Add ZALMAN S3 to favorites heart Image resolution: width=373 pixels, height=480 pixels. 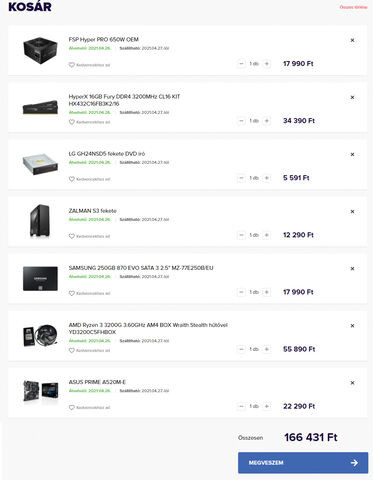[71, 236]
